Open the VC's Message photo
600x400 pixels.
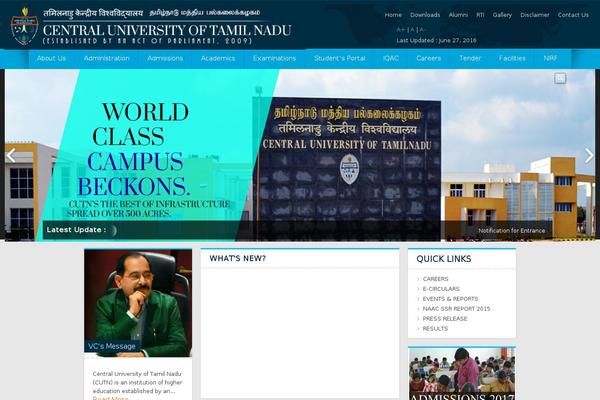tap(138, 303)
